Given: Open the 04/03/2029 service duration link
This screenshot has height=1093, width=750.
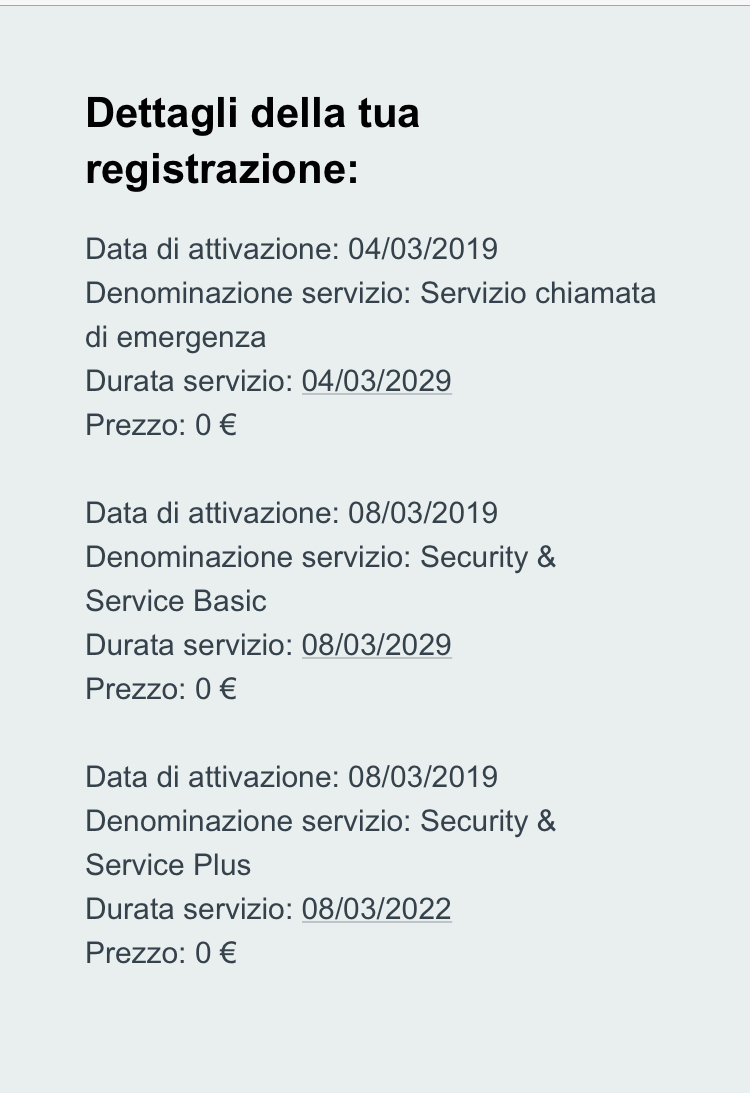Looking at the screenshot, I should point(376,381).
